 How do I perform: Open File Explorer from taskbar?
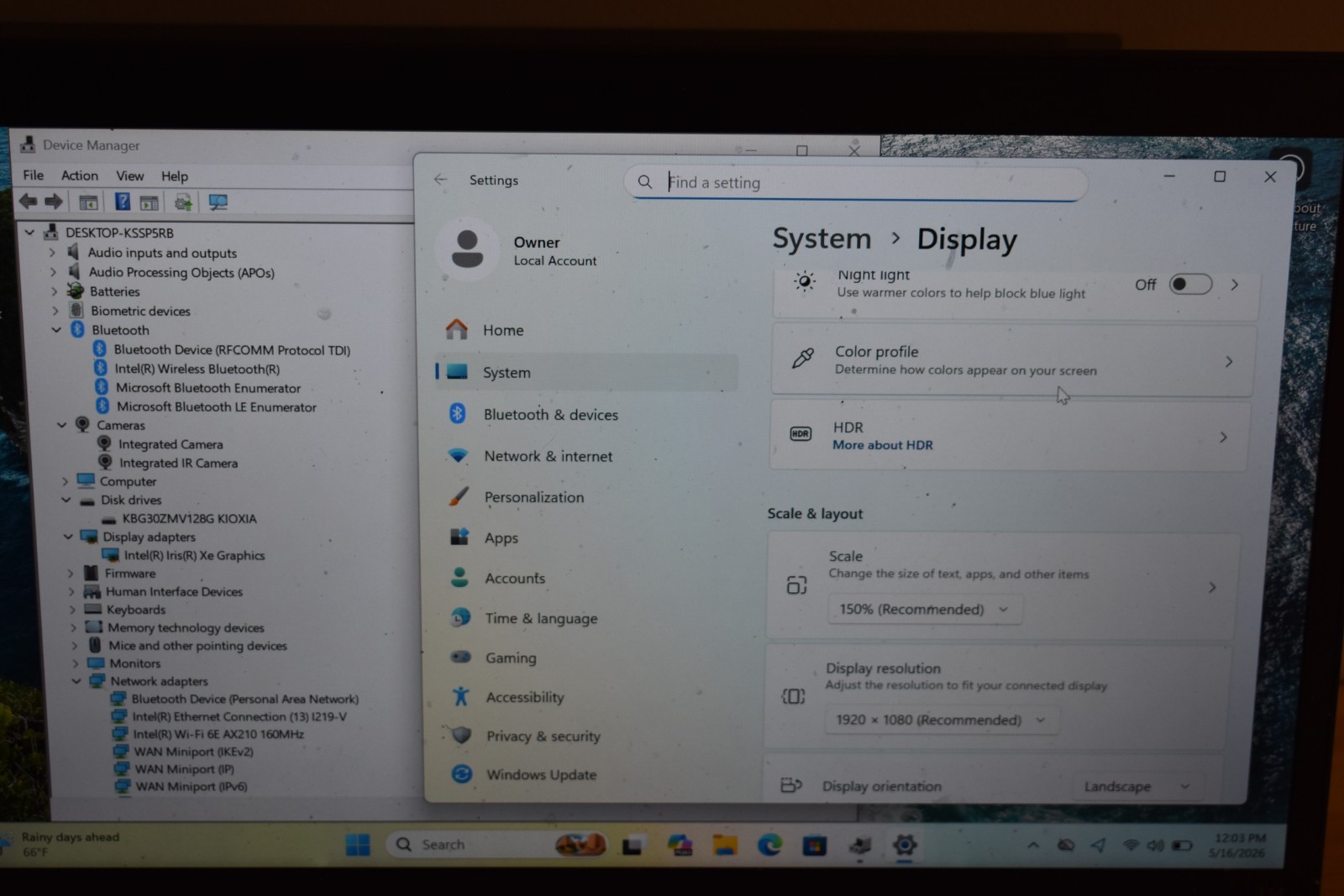(725, 846)
